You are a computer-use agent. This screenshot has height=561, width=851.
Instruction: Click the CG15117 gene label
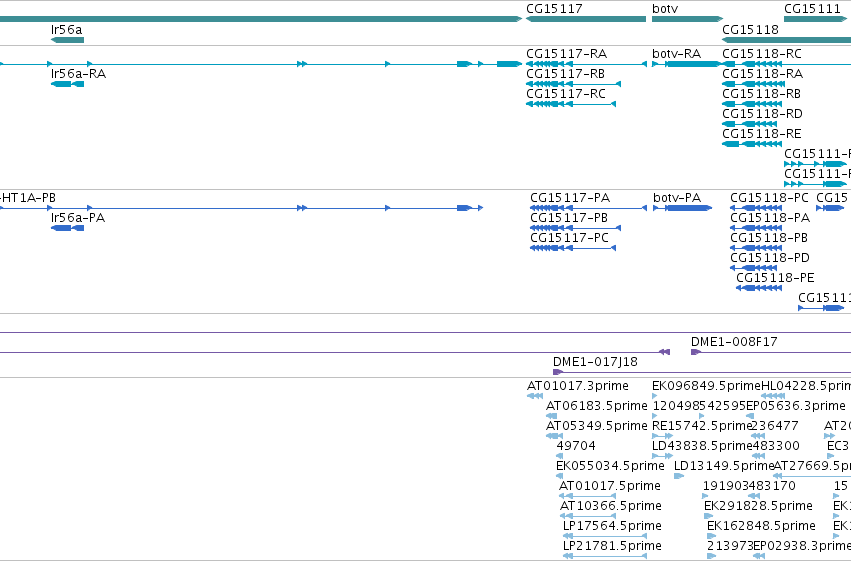tap(554, 9)
